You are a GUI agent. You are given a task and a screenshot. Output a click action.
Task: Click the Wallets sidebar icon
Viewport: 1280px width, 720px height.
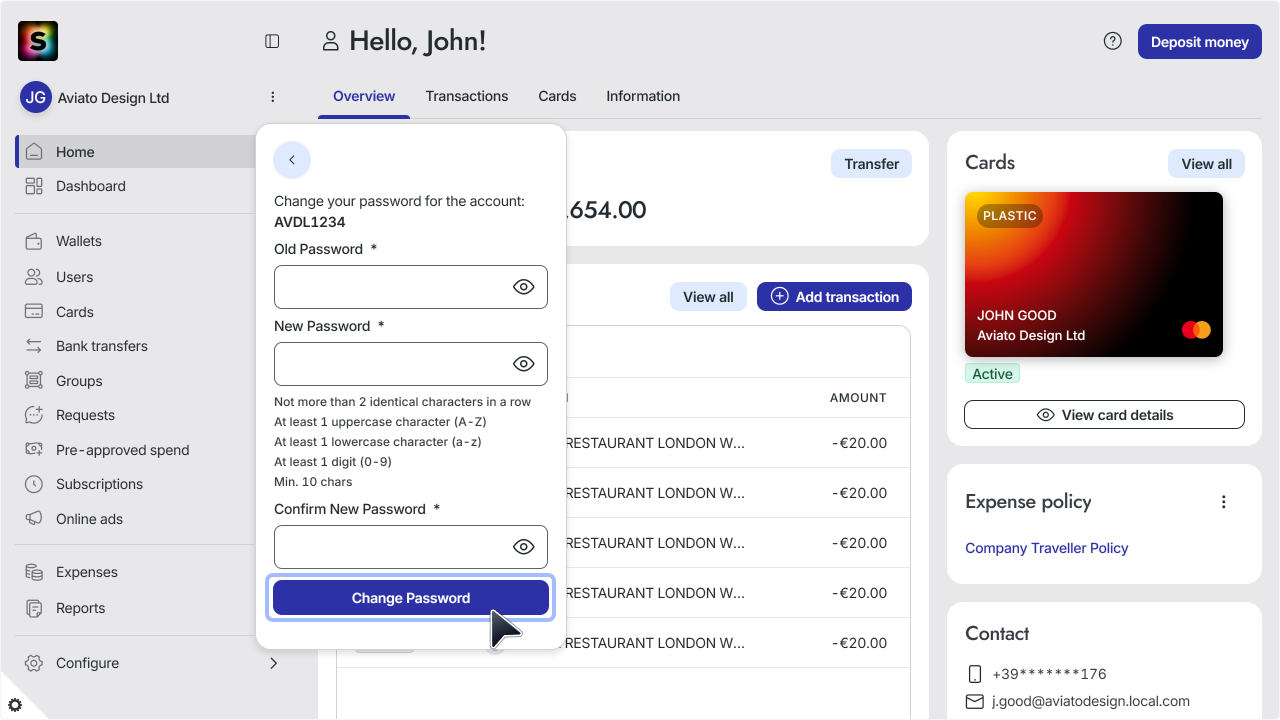tap(34, 241)
